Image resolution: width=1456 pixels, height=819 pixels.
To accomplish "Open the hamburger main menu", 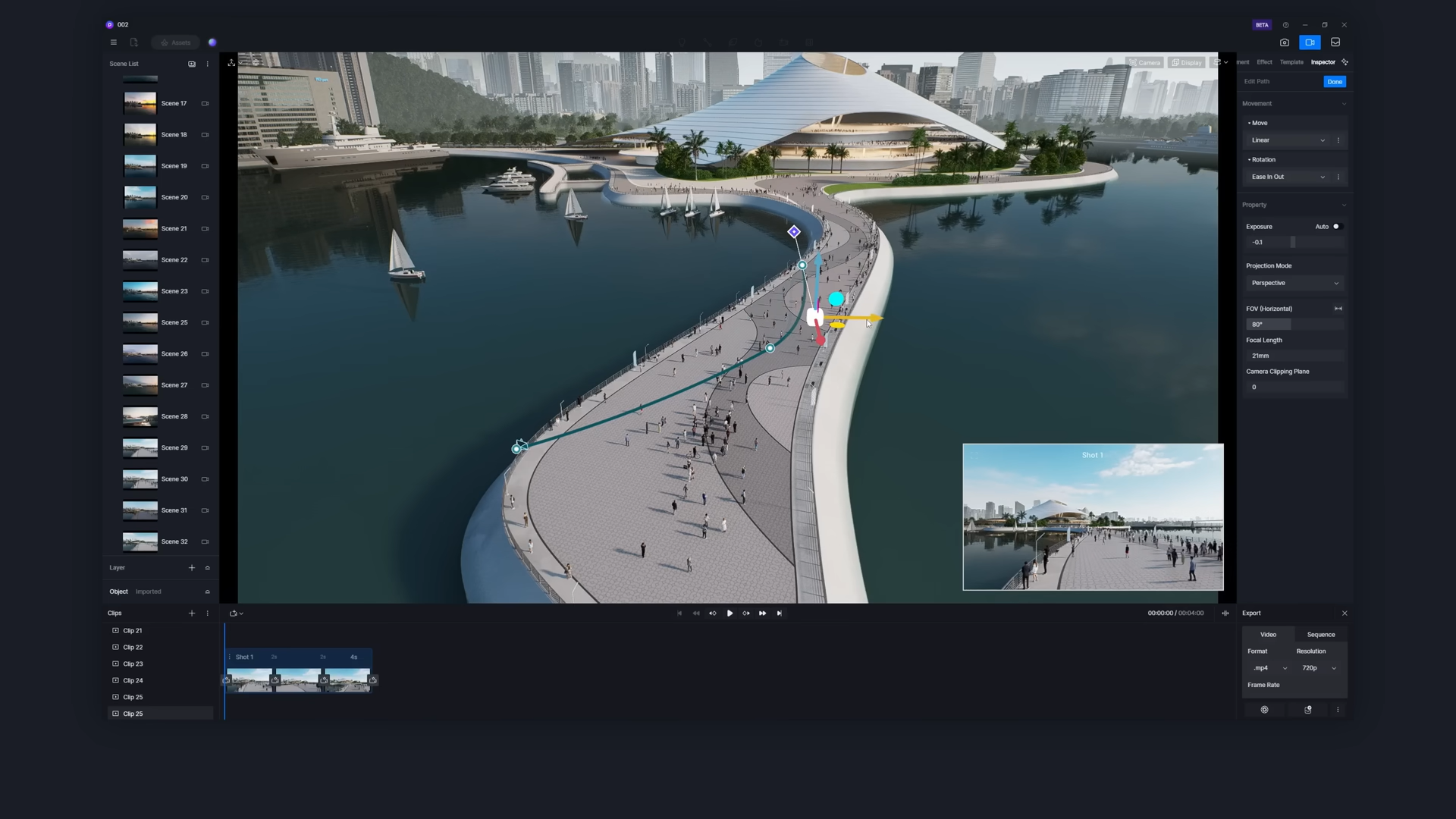I will point(114,42).
